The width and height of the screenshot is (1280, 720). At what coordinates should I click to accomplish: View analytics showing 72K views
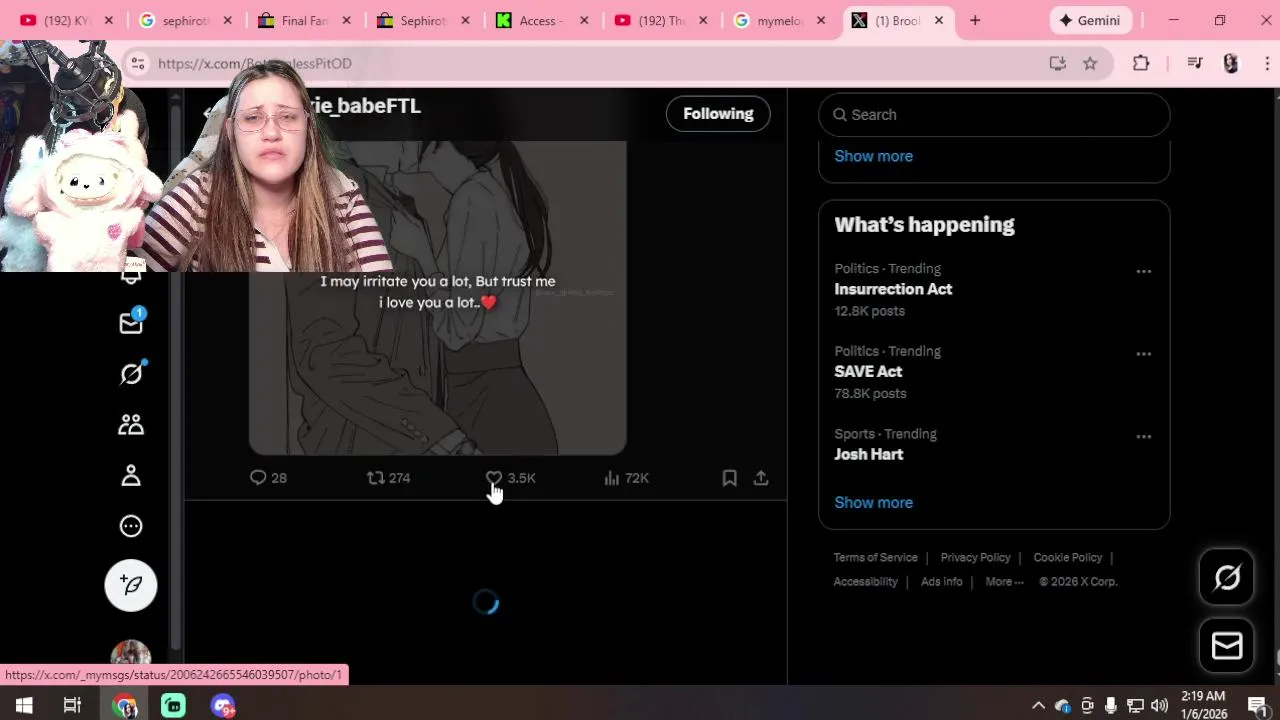point(626,478)
